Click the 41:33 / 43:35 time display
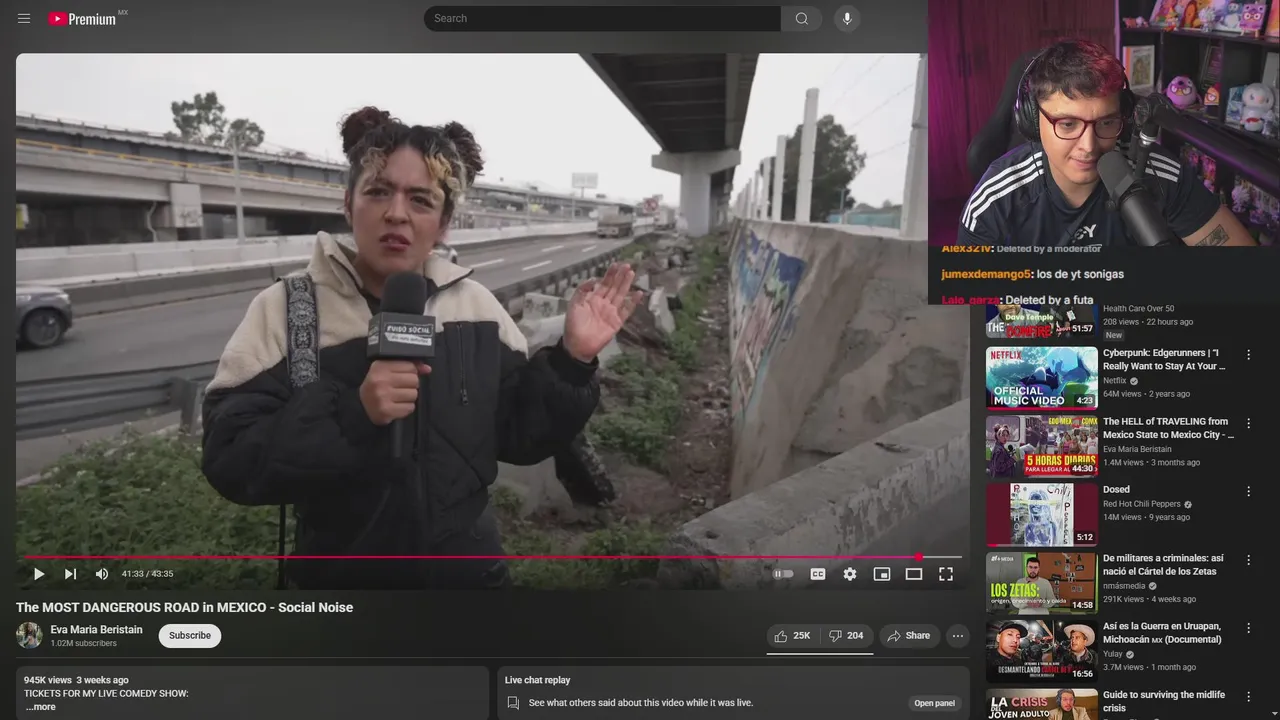 [x=147, y=574]
